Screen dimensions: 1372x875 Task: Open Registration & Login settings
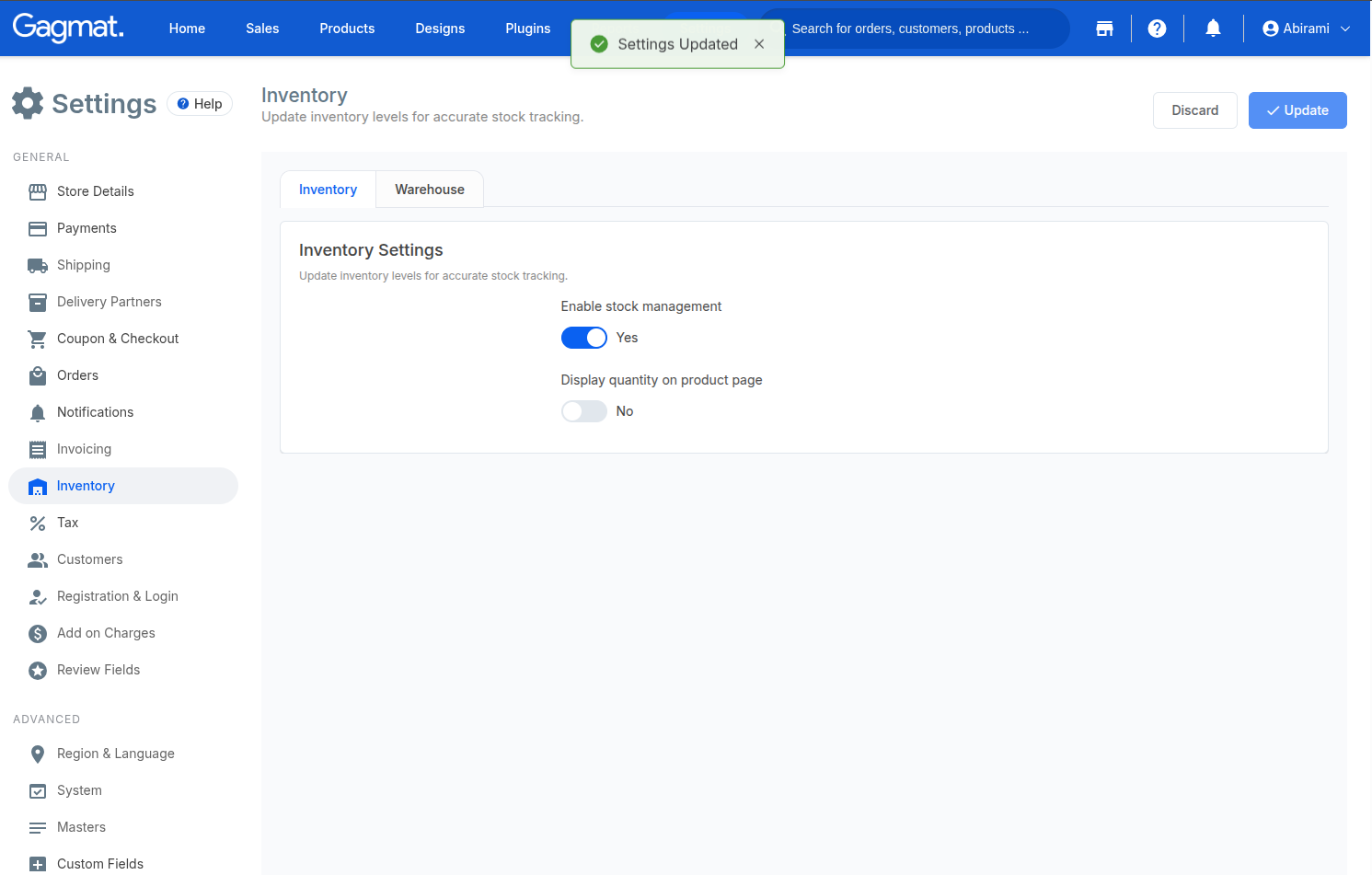point(123,596)
